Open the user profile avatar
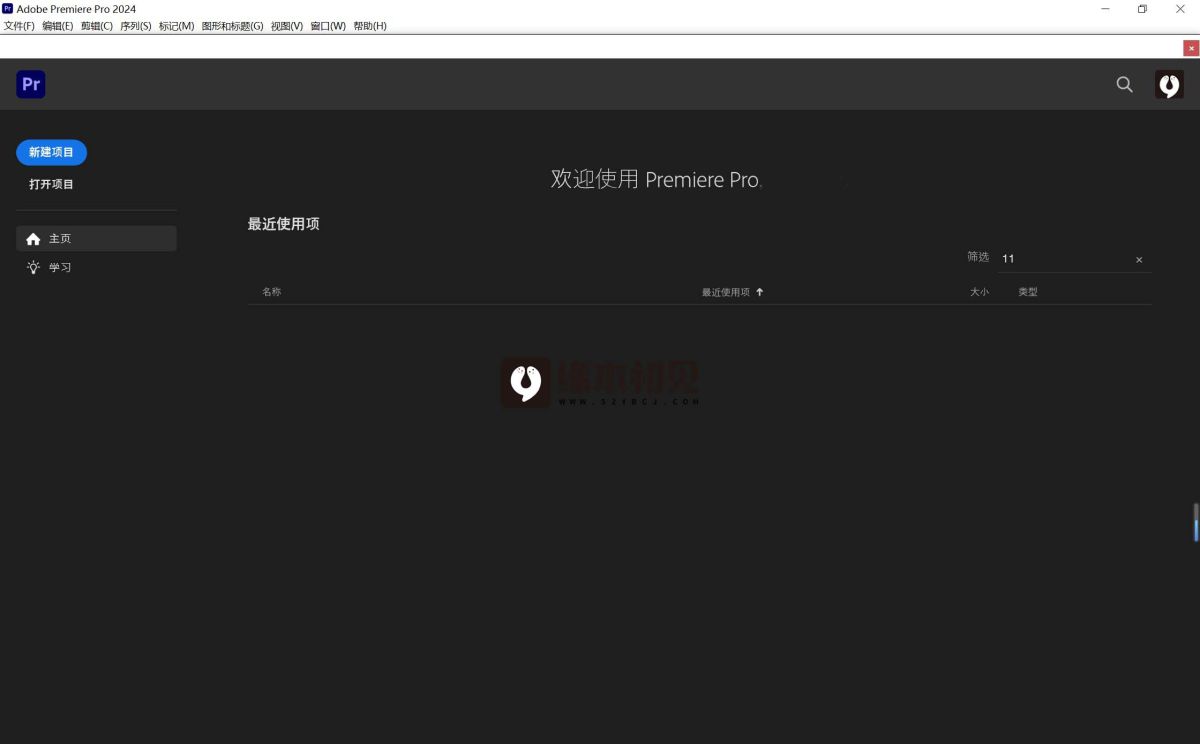The width and height of the screenshot is (1200, 744). (x=1169, y=85)
